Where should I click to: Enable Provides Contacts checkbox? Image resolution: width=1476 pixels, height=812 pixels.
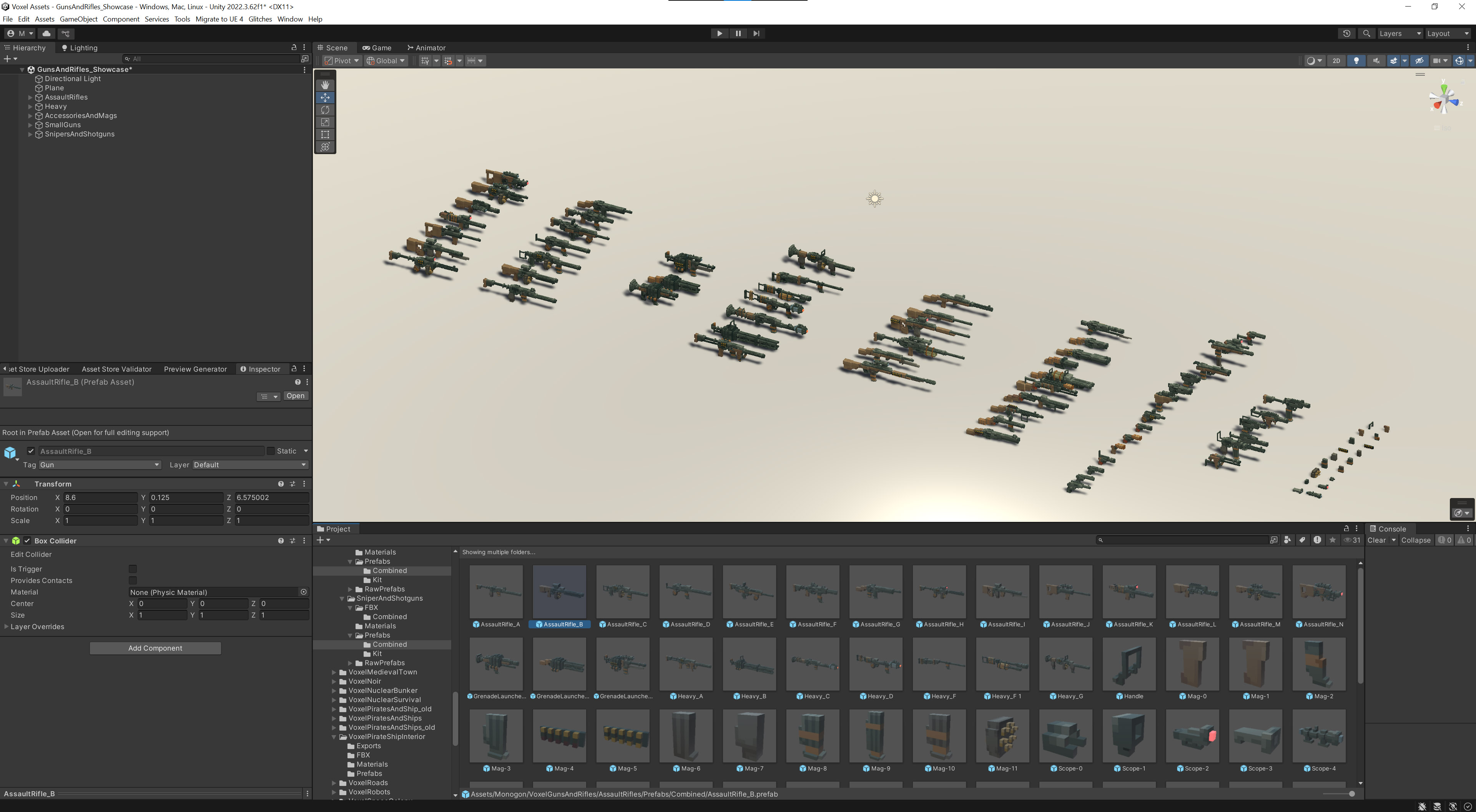132,581
